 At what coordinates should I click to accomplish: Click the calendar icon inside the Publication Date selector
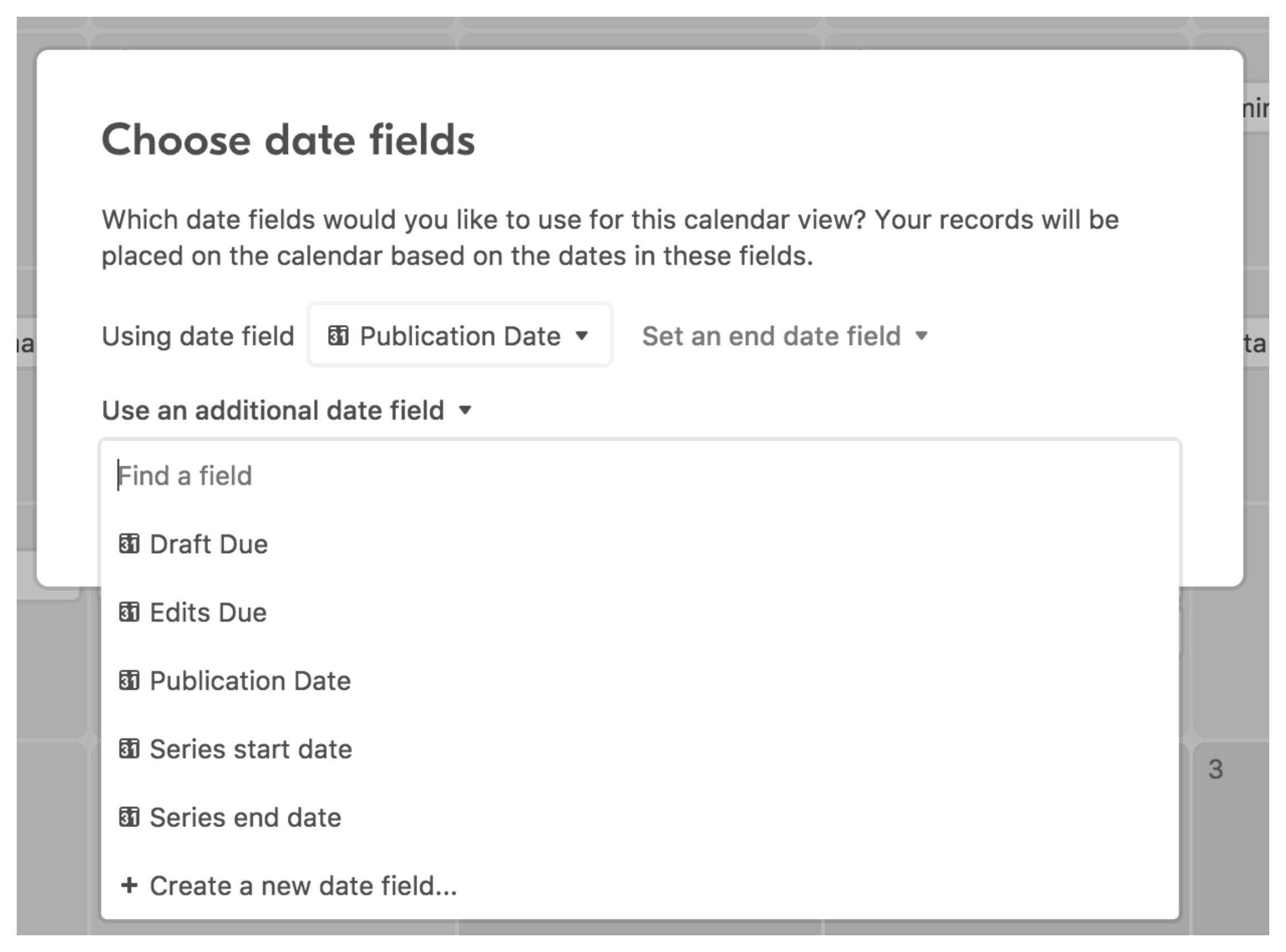(340, 336)
